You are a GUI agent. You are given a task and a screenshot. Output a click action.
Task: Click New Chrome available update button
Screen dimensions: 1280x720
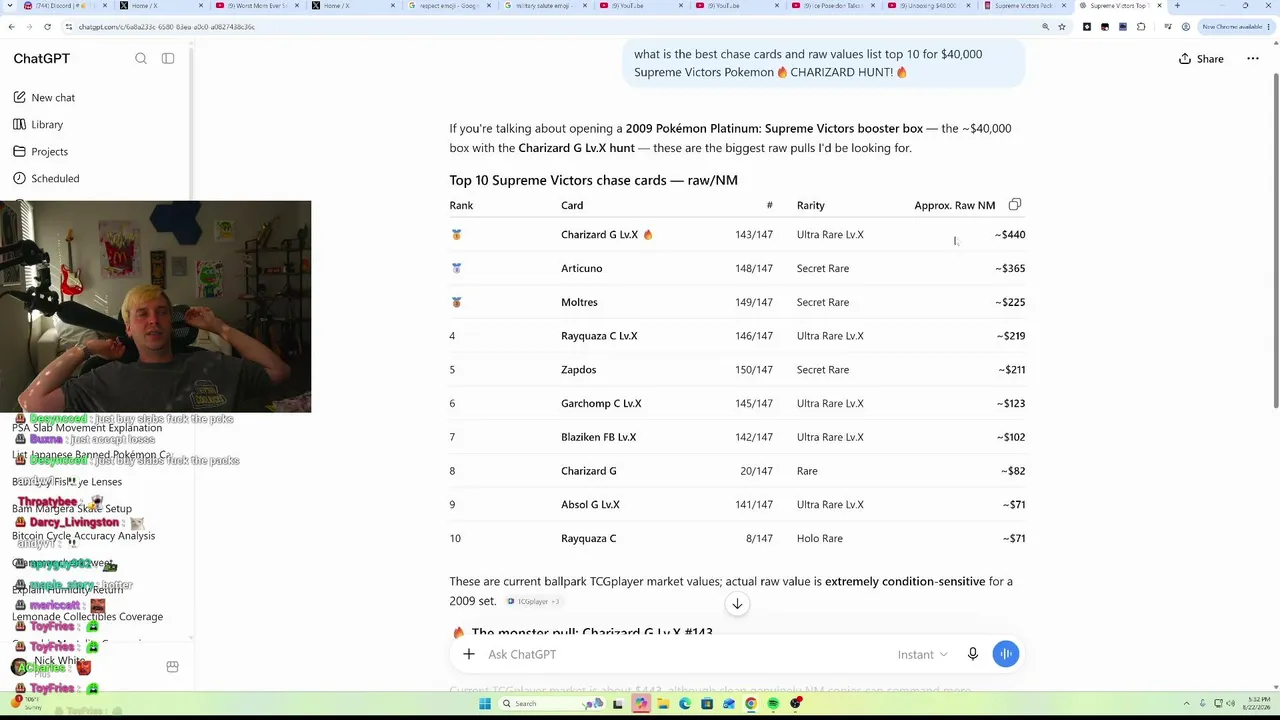point(1234,27)
